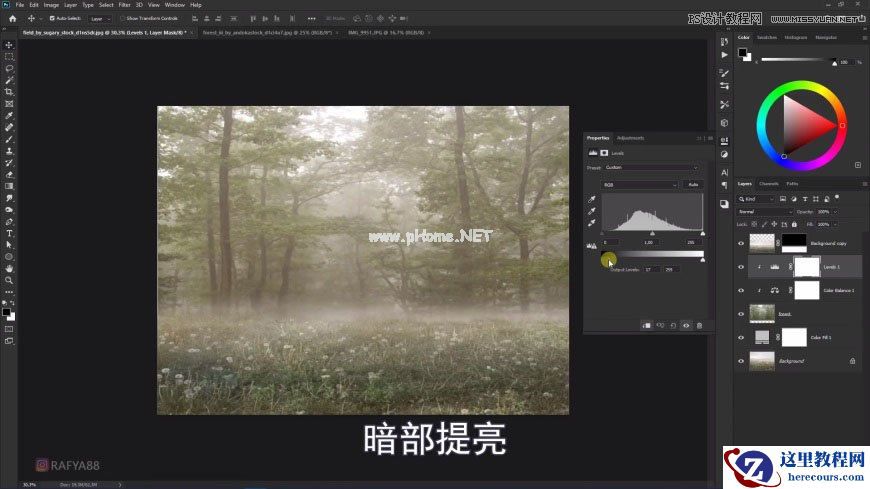Open the Kind filter dropdown
870x489 pixels.
[756, 199]
